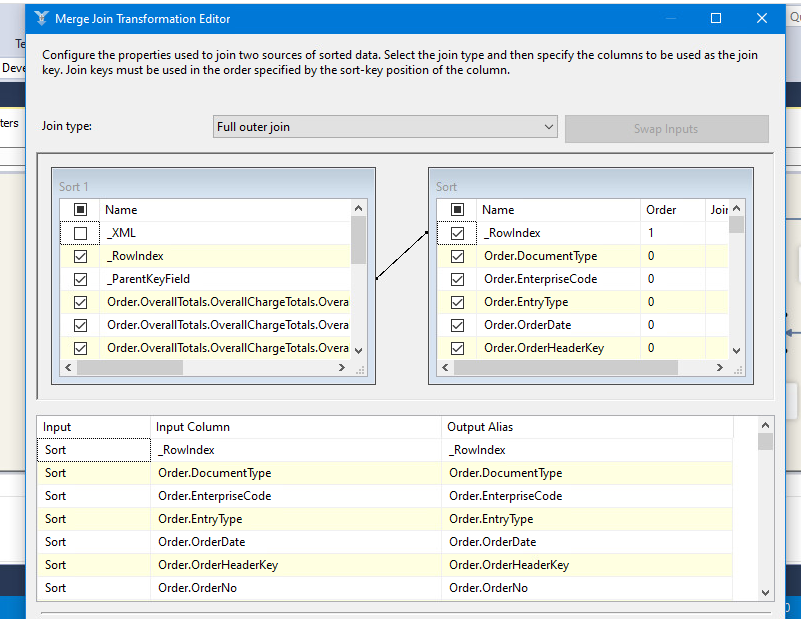Click up arrow of output grid scrollbar

point(765,425)
